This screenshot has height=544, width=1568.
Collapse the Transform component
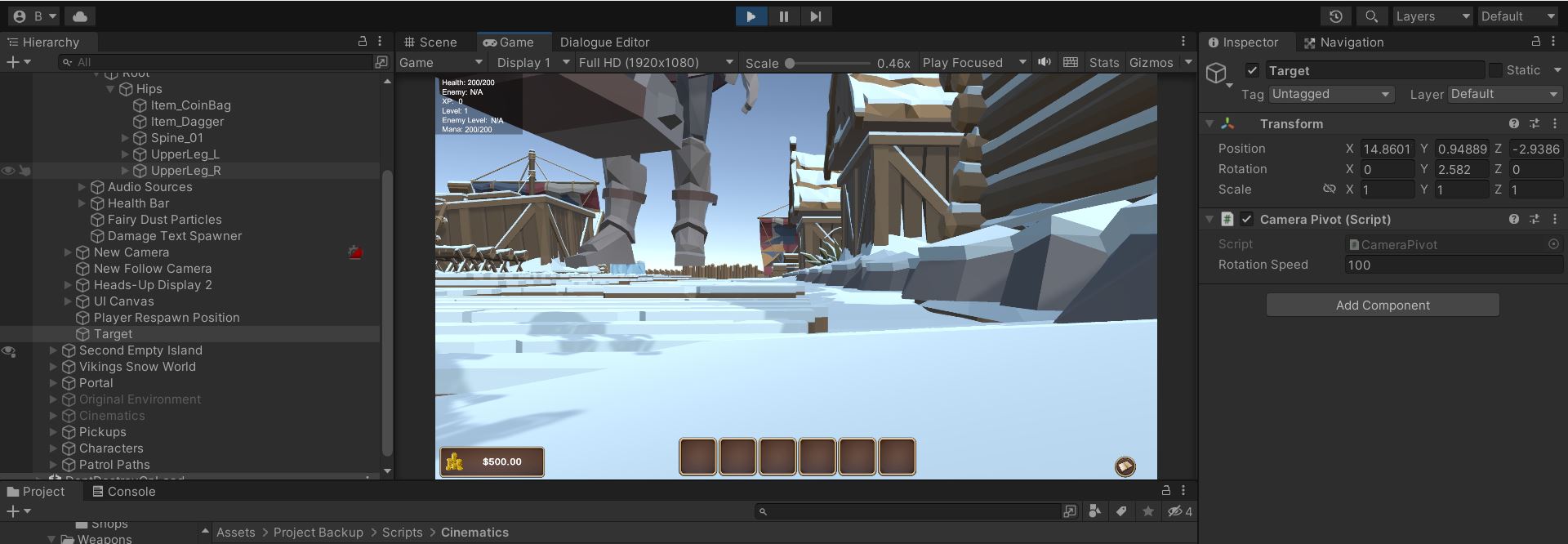(1209, 124)
